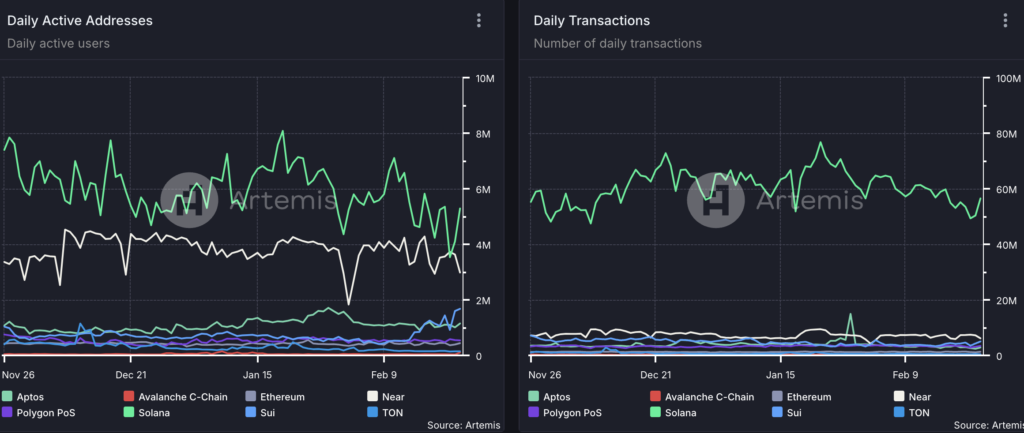Image resolution: width=1024 pixels, height=433 pixels.
Task: Click the Daily Transactions panel title
Action: pyautogui.click(x=591, y=20)
